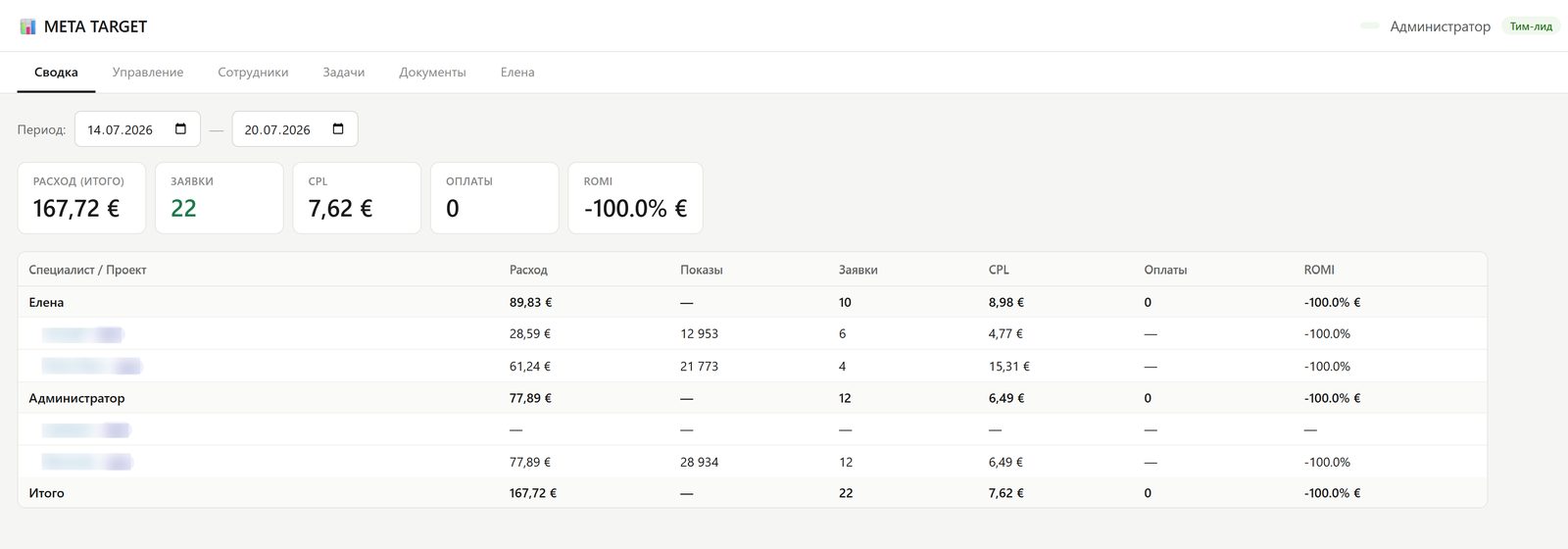Open the Сотрудники tab

[253, 73]
